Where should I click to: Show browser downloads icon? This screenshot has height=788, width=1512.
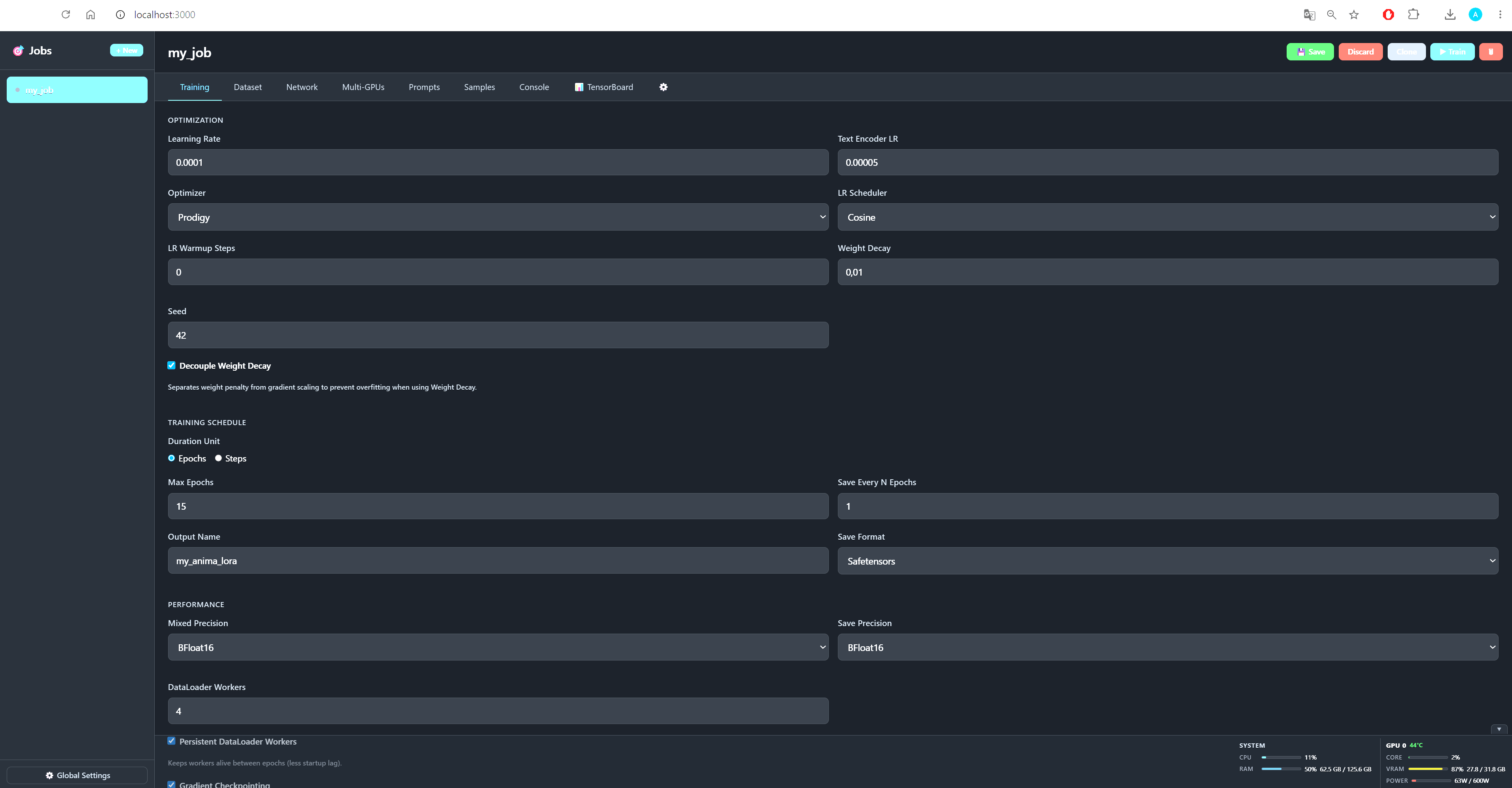point(1450,15)
